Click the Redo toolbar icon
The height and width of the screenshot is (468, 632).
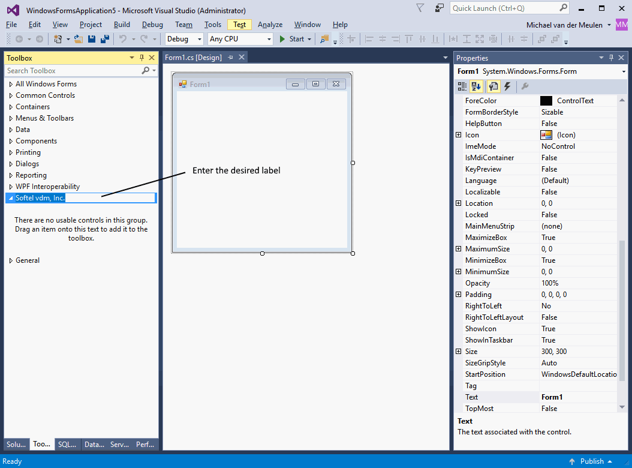143,39
